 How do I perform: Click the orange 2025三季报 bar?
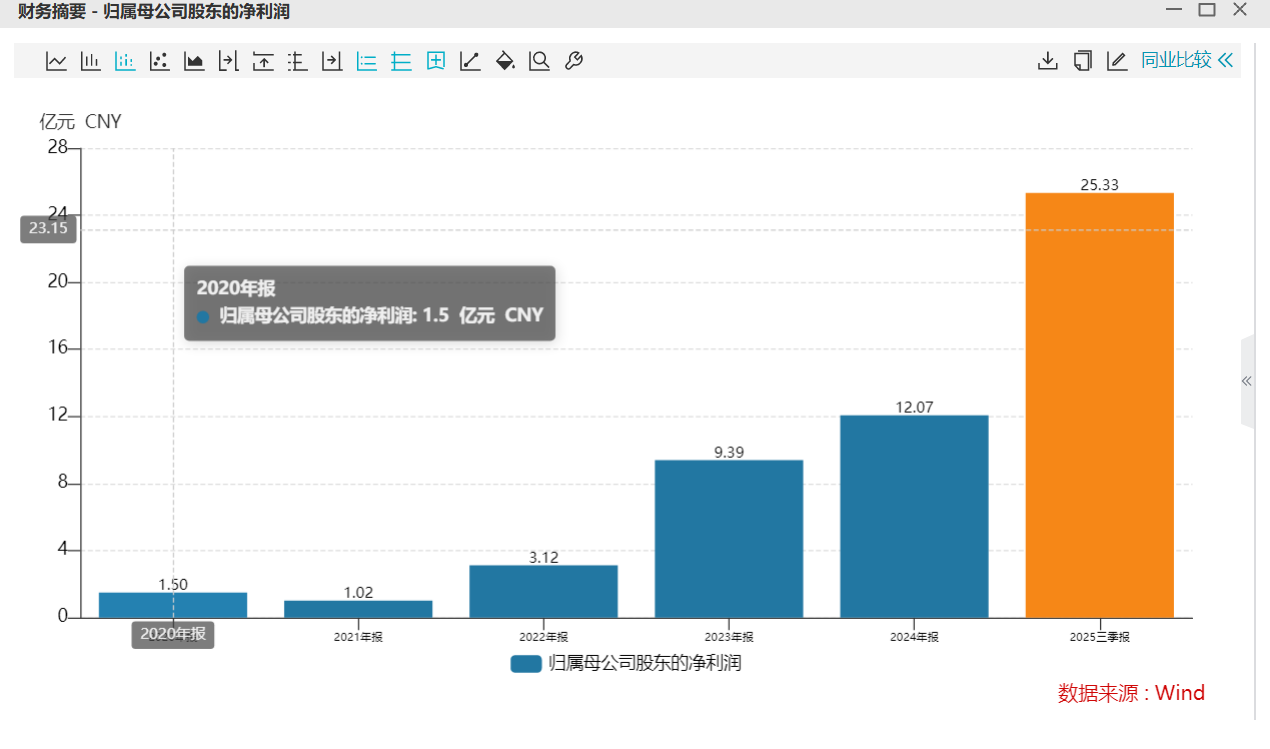click(x=1099, y=405)
